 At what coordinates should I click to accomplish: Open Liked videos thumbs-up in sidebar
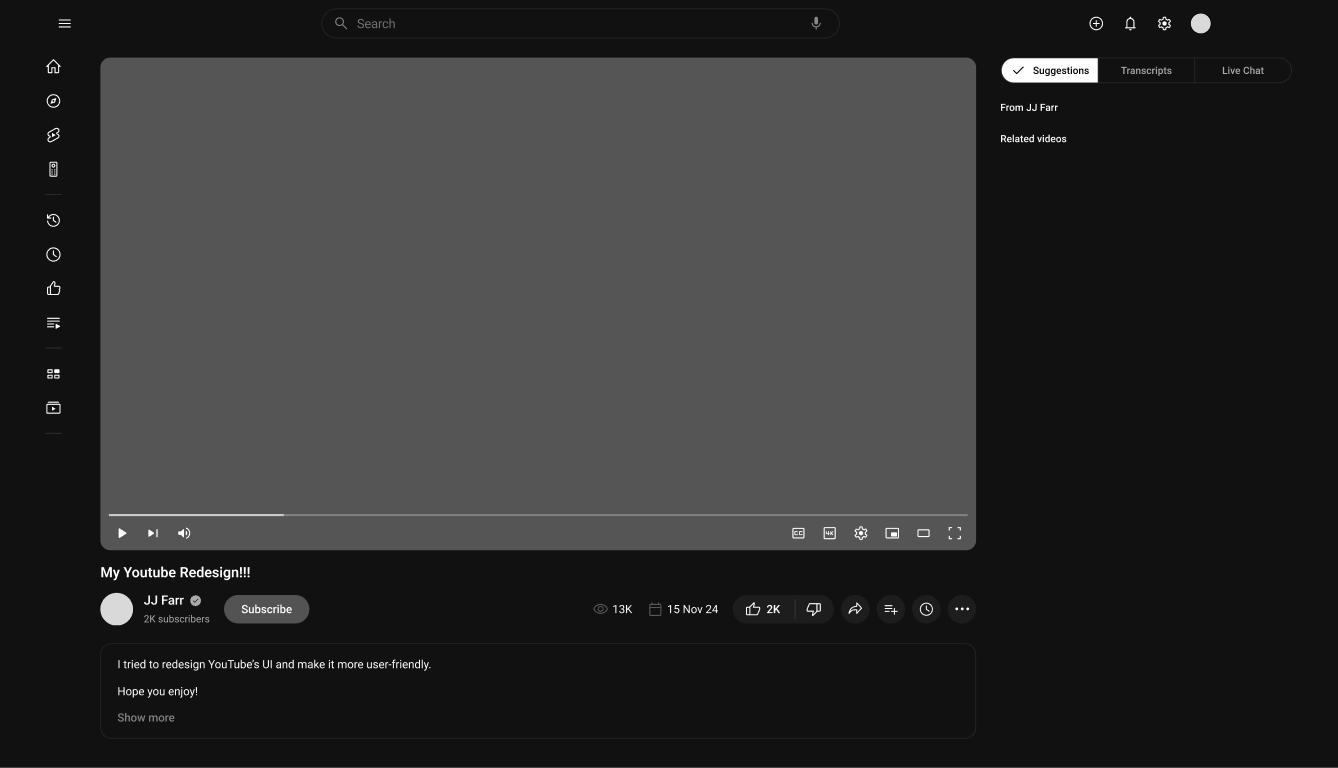[54, 289]
